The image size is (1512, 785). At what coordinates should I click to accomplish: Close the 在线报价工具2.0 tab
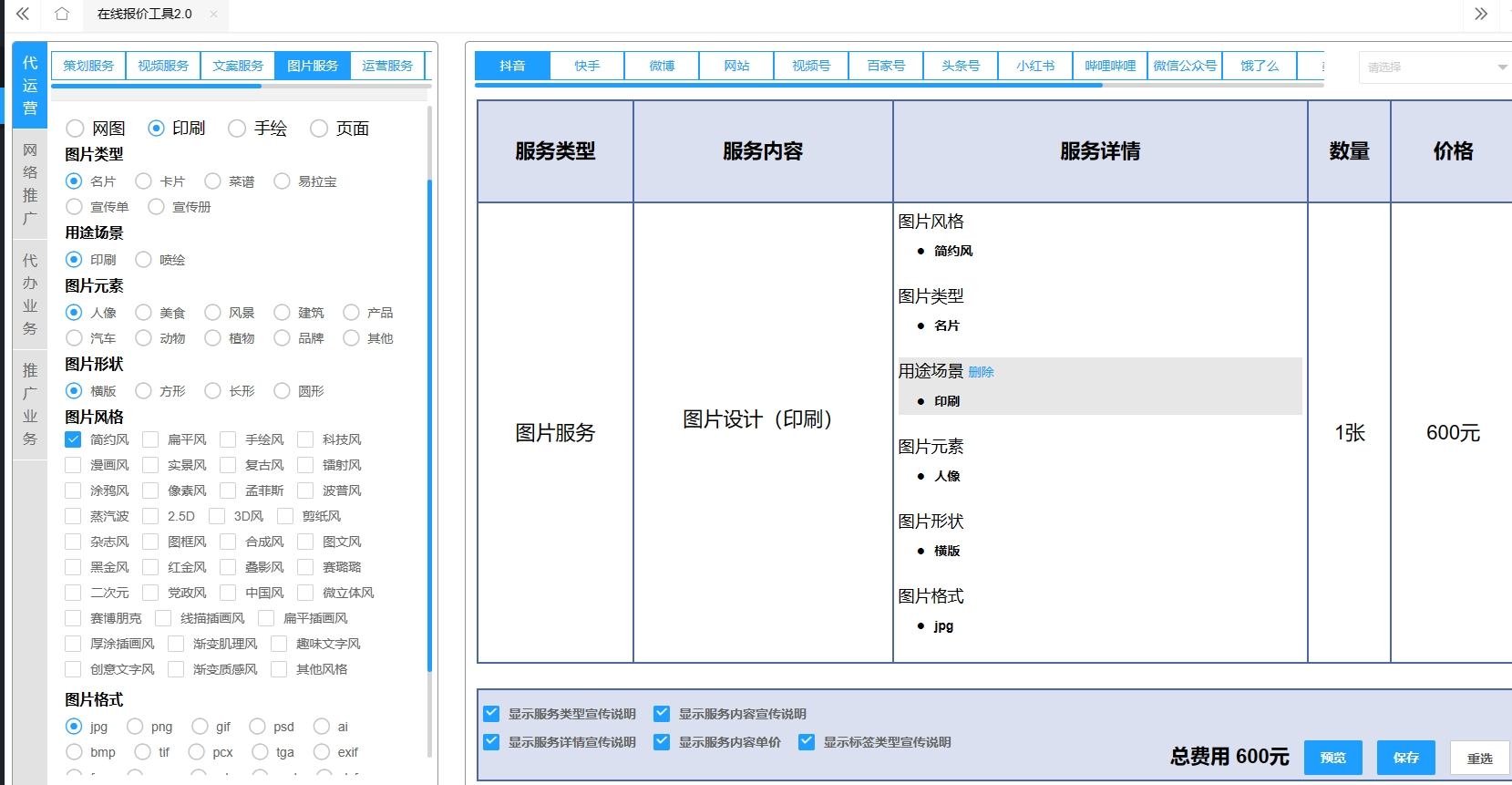pyautogui.click(x=213, y=14)
